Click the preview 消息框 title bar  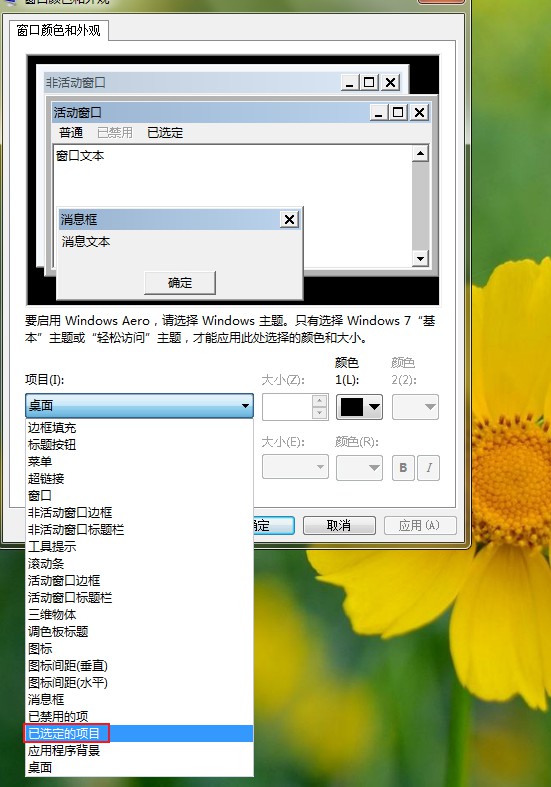[169, 219]
